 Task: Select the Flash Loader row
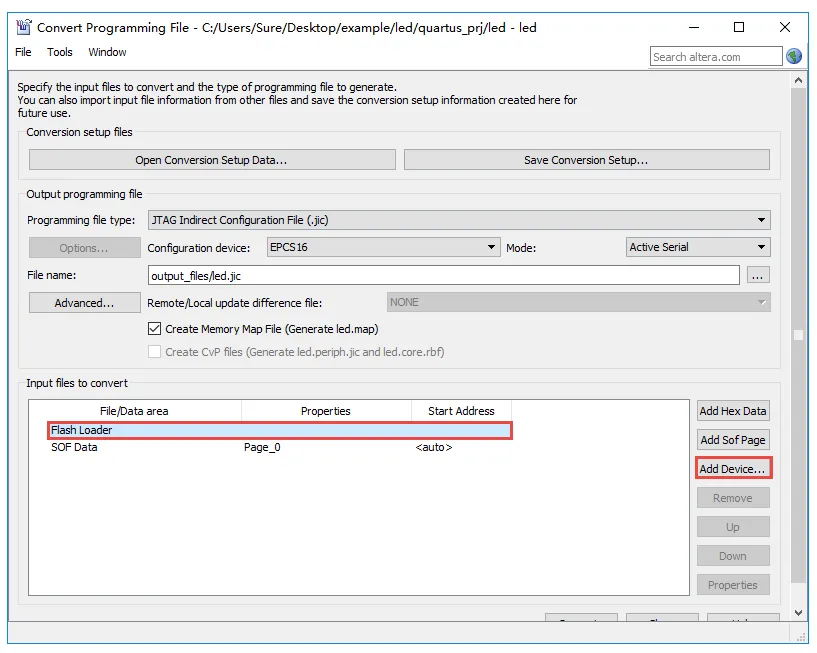(280, 430)
